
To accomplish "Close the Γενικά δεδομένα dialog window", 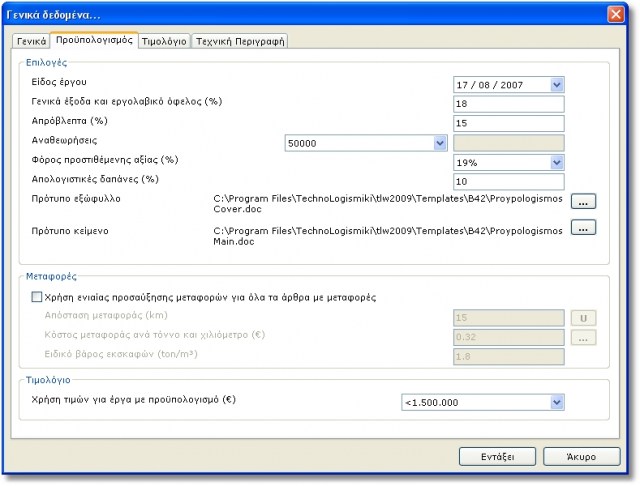I will 616,13.
